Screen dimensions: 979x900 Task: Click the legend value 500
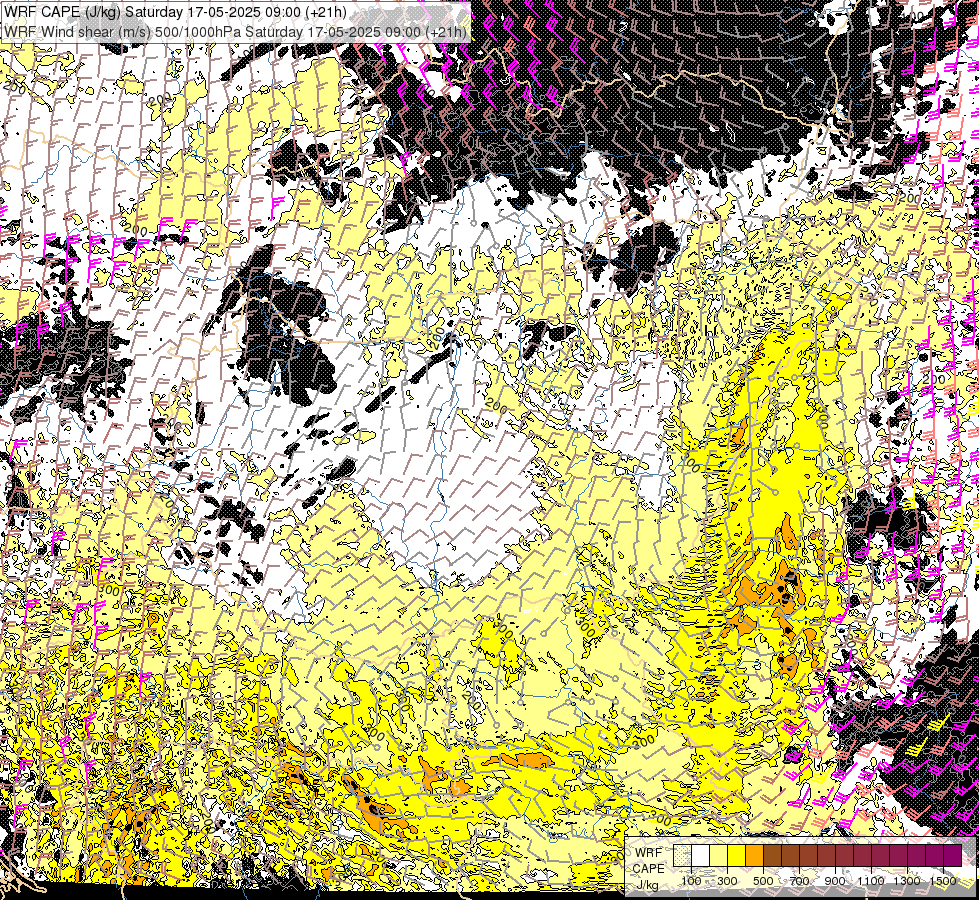pos(763,881)
